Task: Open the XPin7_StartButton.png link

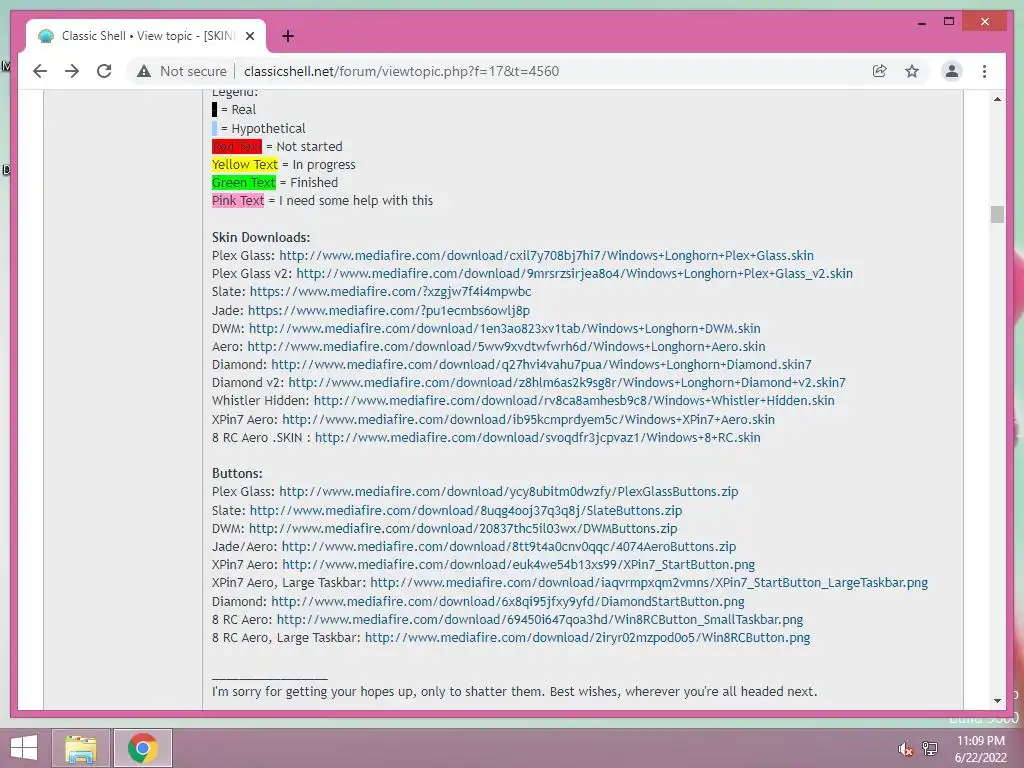Action: coord(519,564)
